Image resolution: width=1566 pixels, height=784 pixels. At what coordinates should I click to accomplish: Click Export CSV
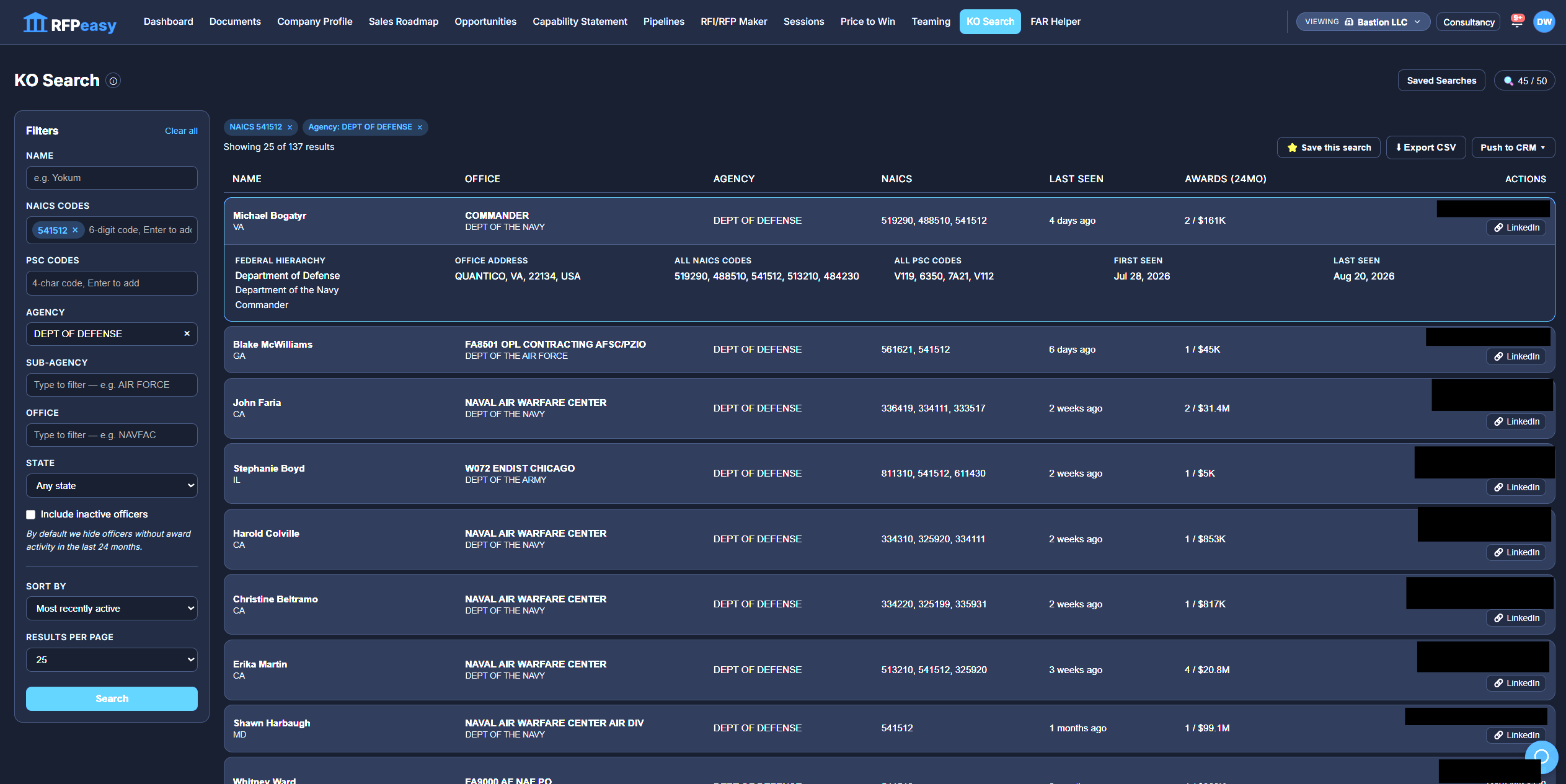[x=1426, y=148]
